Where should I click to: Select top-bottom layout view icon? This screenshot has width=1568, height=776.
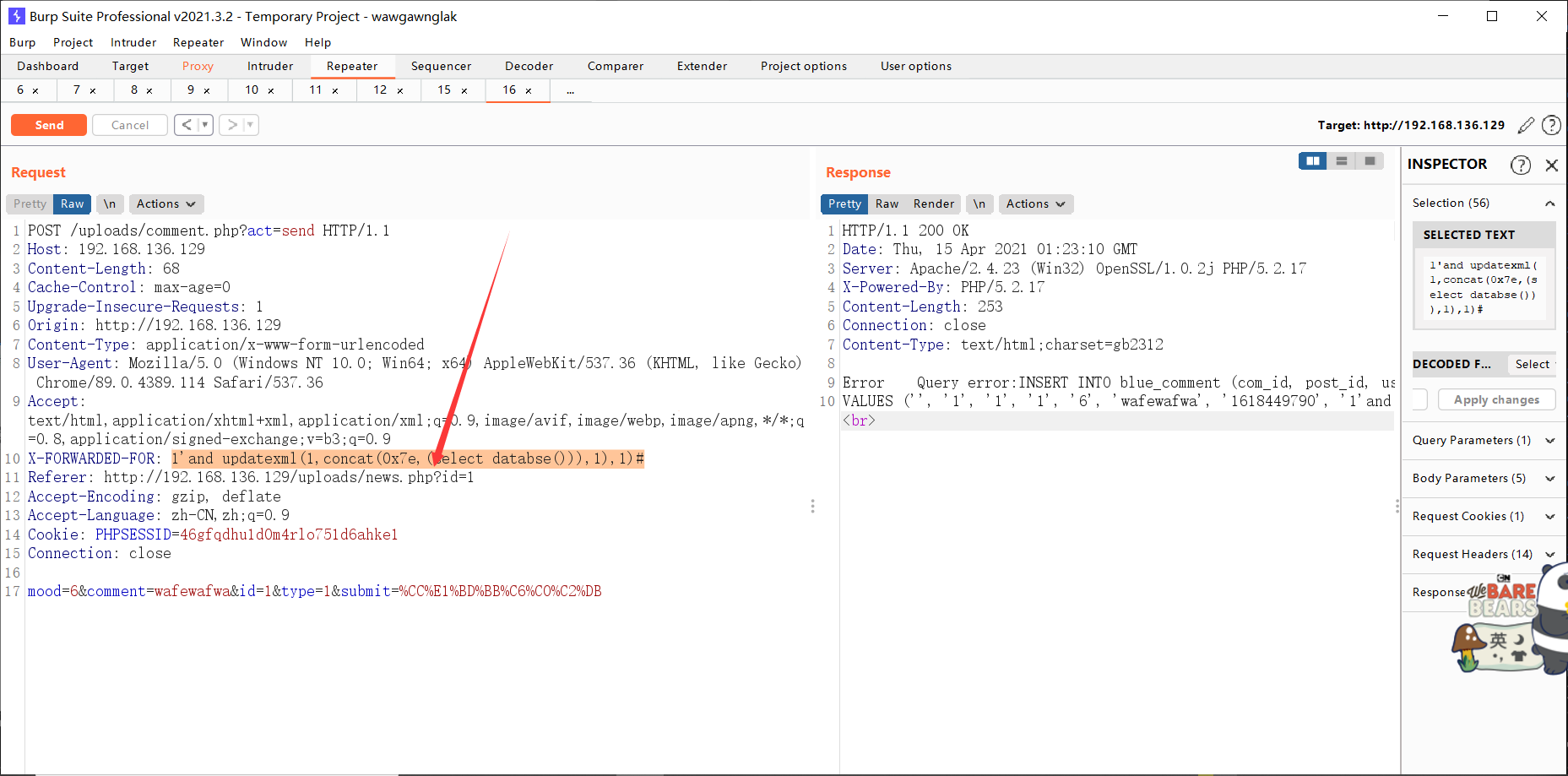tap(1342, 160)
